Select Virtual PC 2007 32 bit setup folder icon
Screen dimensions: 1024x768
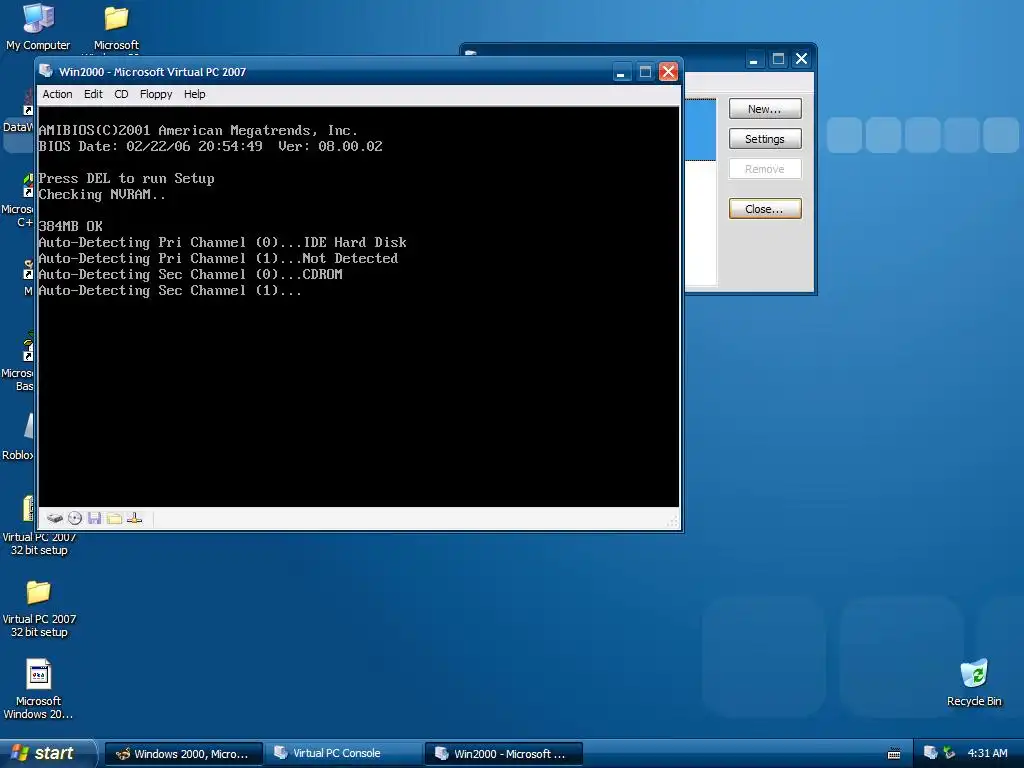point(39,609)
